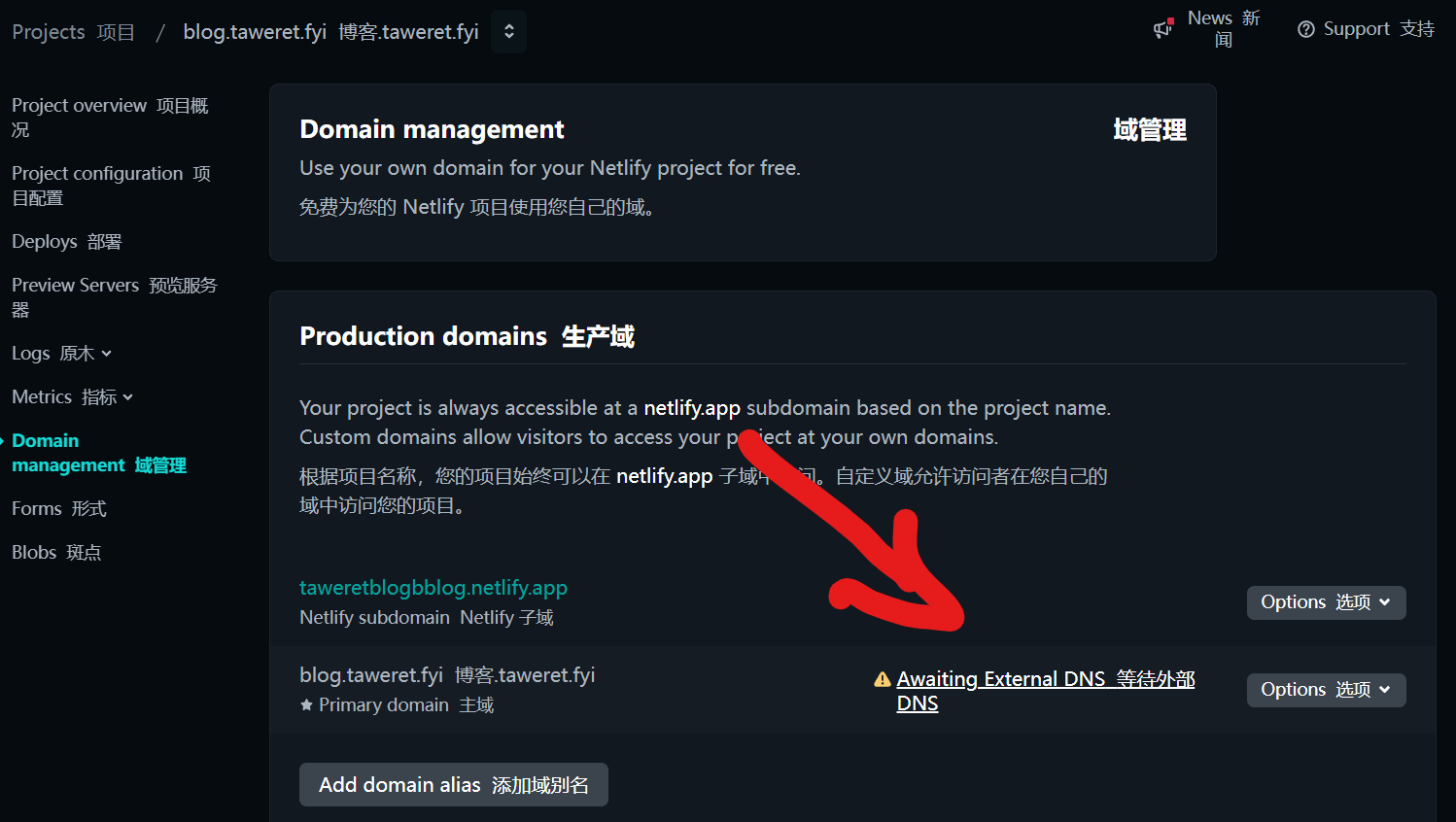This screenshot has width=1456, height=822.
Task: Select Deploys in the sidebar
Action: click(66, 241)
